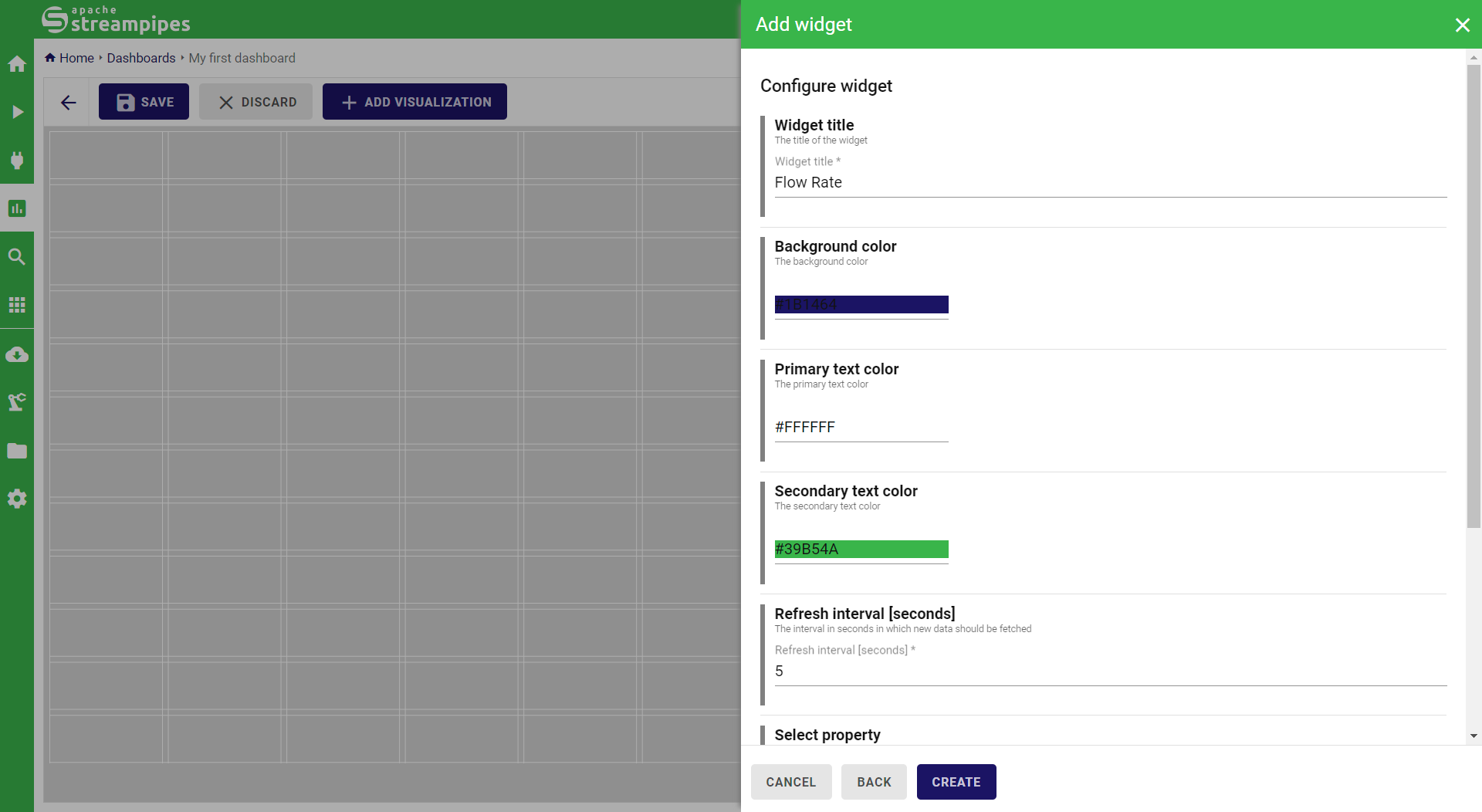Close the Add widget panel

pyautogui.click(x=1462, y=25)
